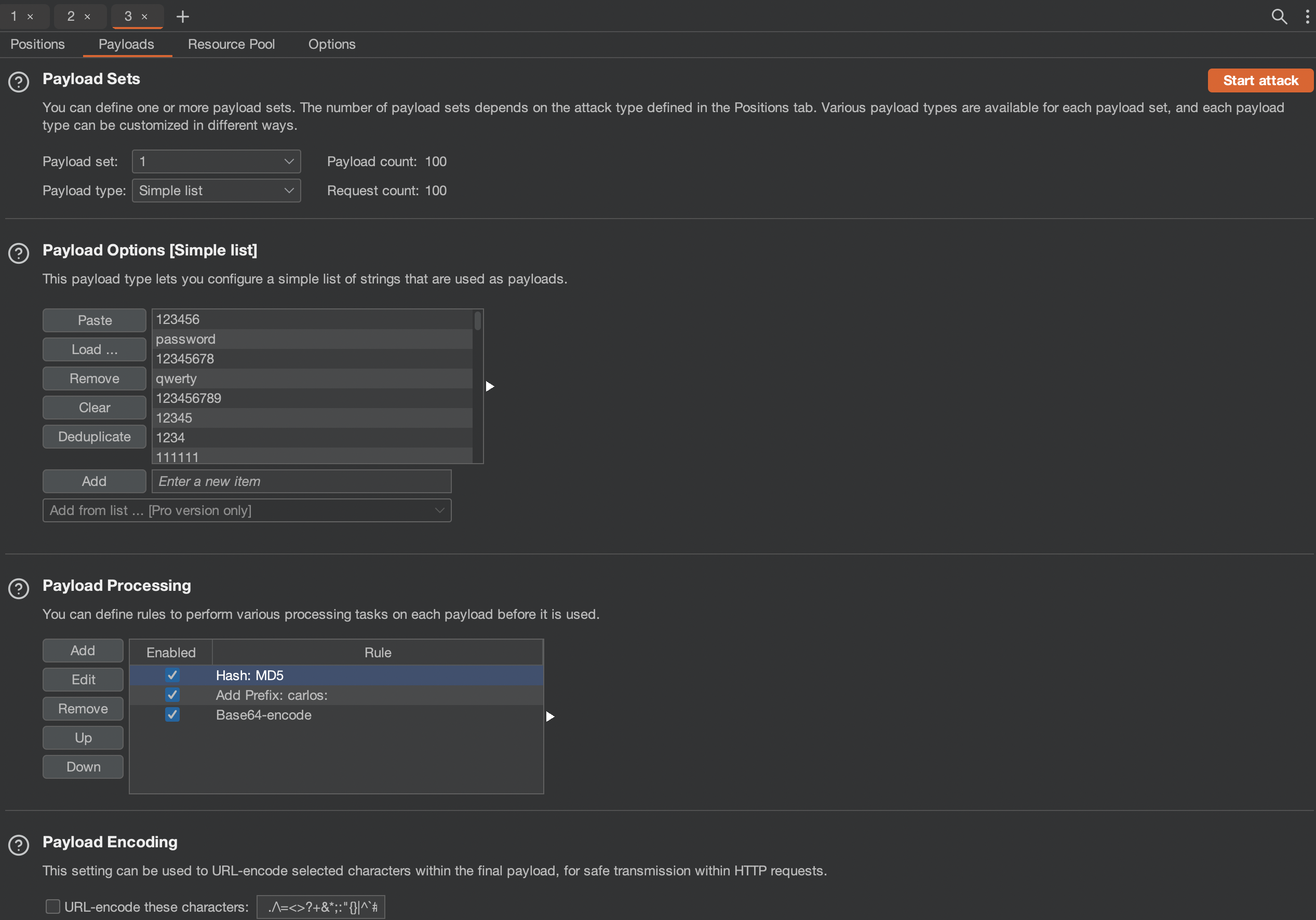Click the Enter a new item field
The height and width of the screenshot is (920, 1316).
click(301, 481)
